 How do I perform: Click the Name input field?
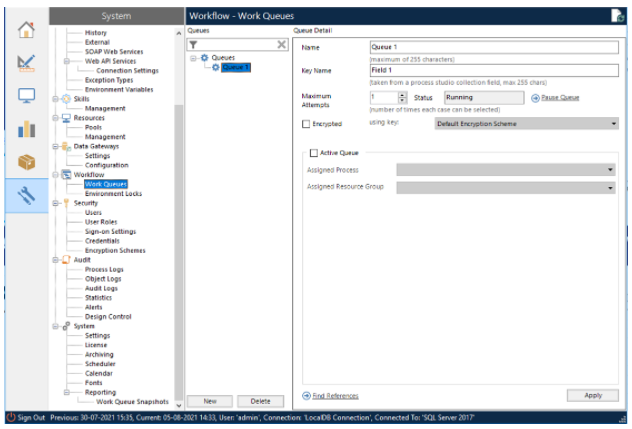[493, 47]
